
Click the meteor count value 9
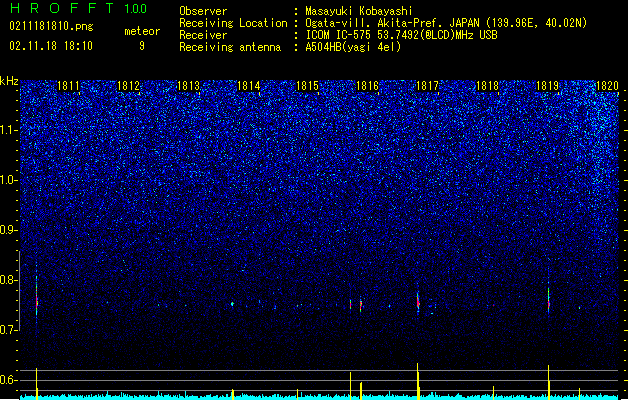point(142,46)
